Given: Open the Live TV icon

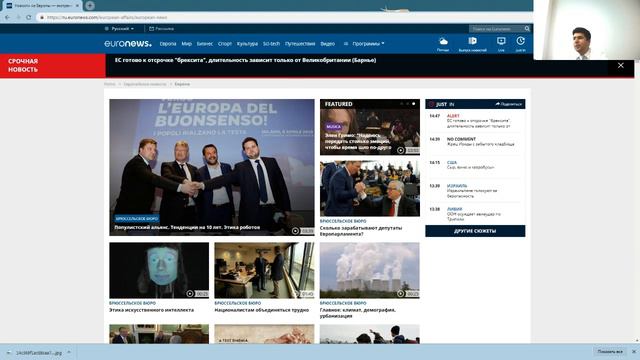Looking at the screenshot, I should 501,44.
